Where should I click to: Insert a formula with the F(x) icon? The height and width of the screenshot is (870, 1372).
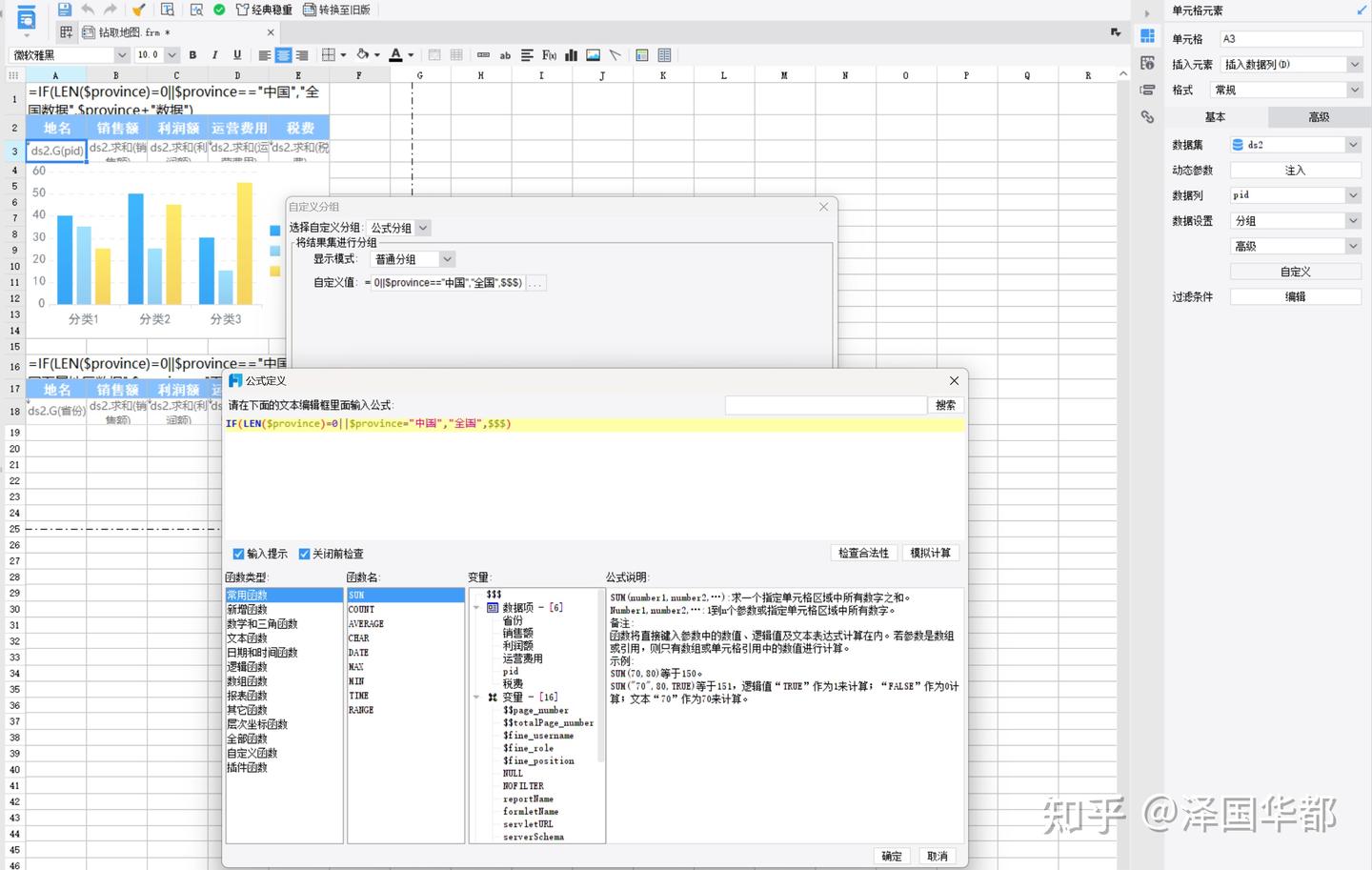pos(549,54)
